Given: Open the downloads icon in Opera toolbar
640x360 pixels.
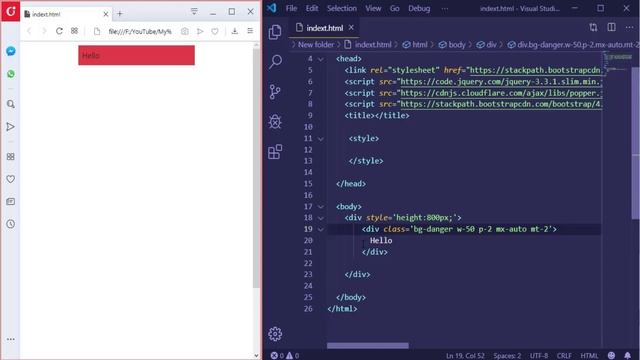Looking at the screenshot, I should (235, 31).
